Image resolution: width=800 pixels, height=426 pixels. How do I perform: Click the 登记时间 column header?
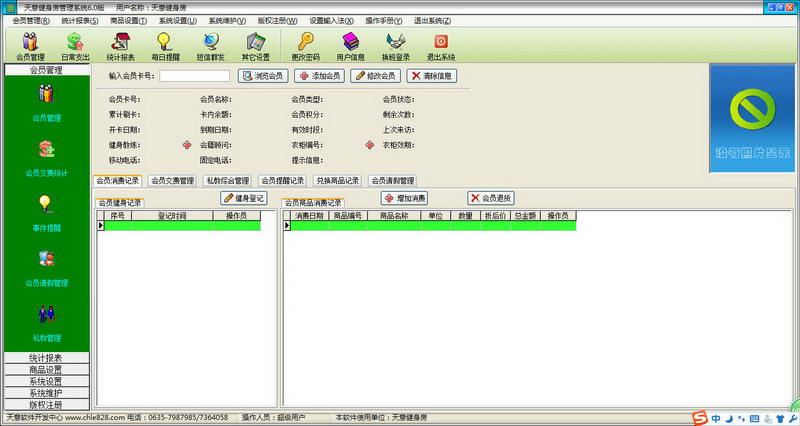pyautogui.click(x=172, y=216)
